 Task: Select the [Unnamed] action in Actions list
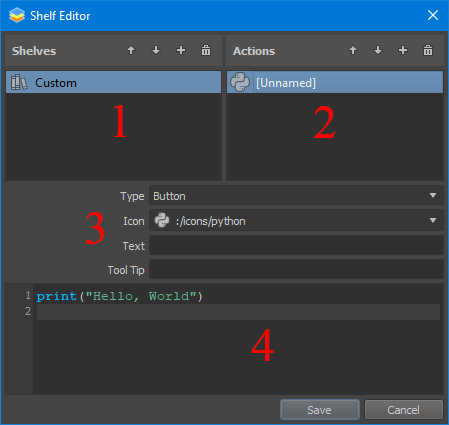pyautogui.click(x=335, y=82)
